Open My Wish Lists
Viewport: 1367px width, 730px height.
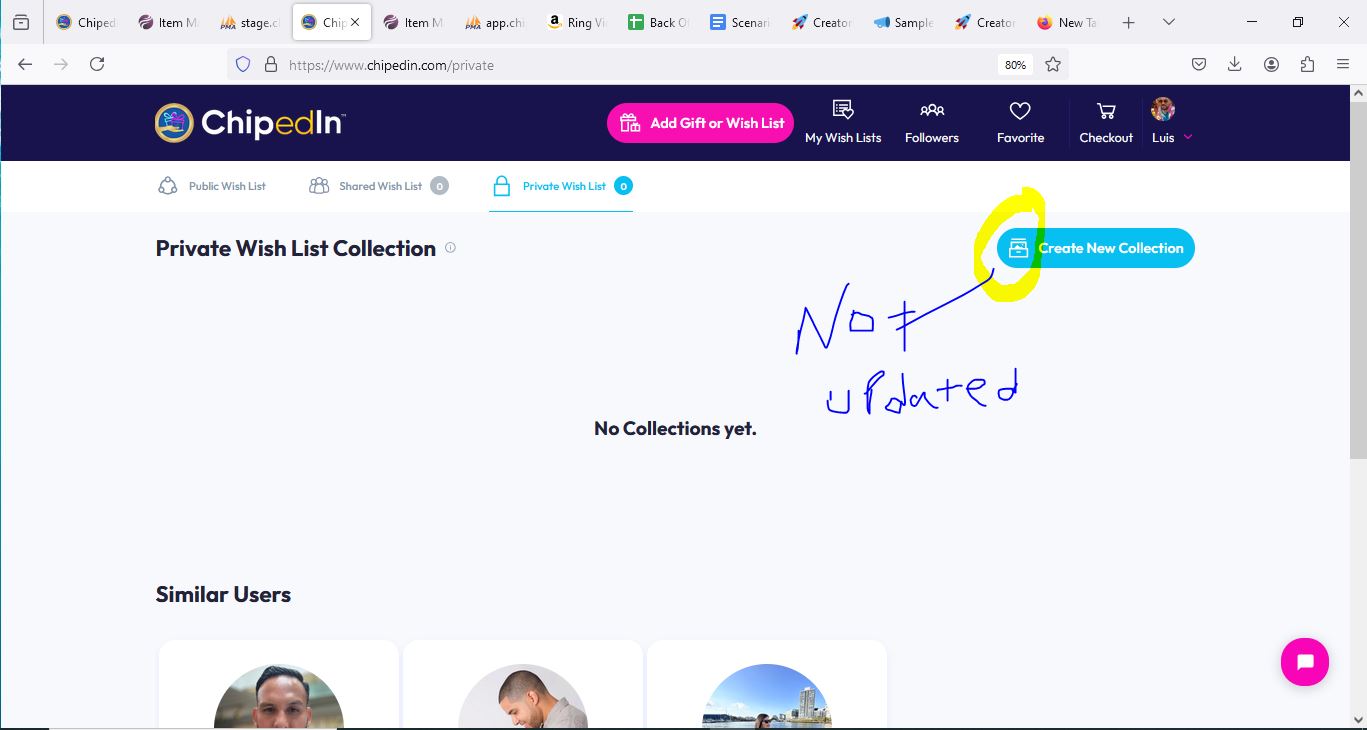[843, 123]
